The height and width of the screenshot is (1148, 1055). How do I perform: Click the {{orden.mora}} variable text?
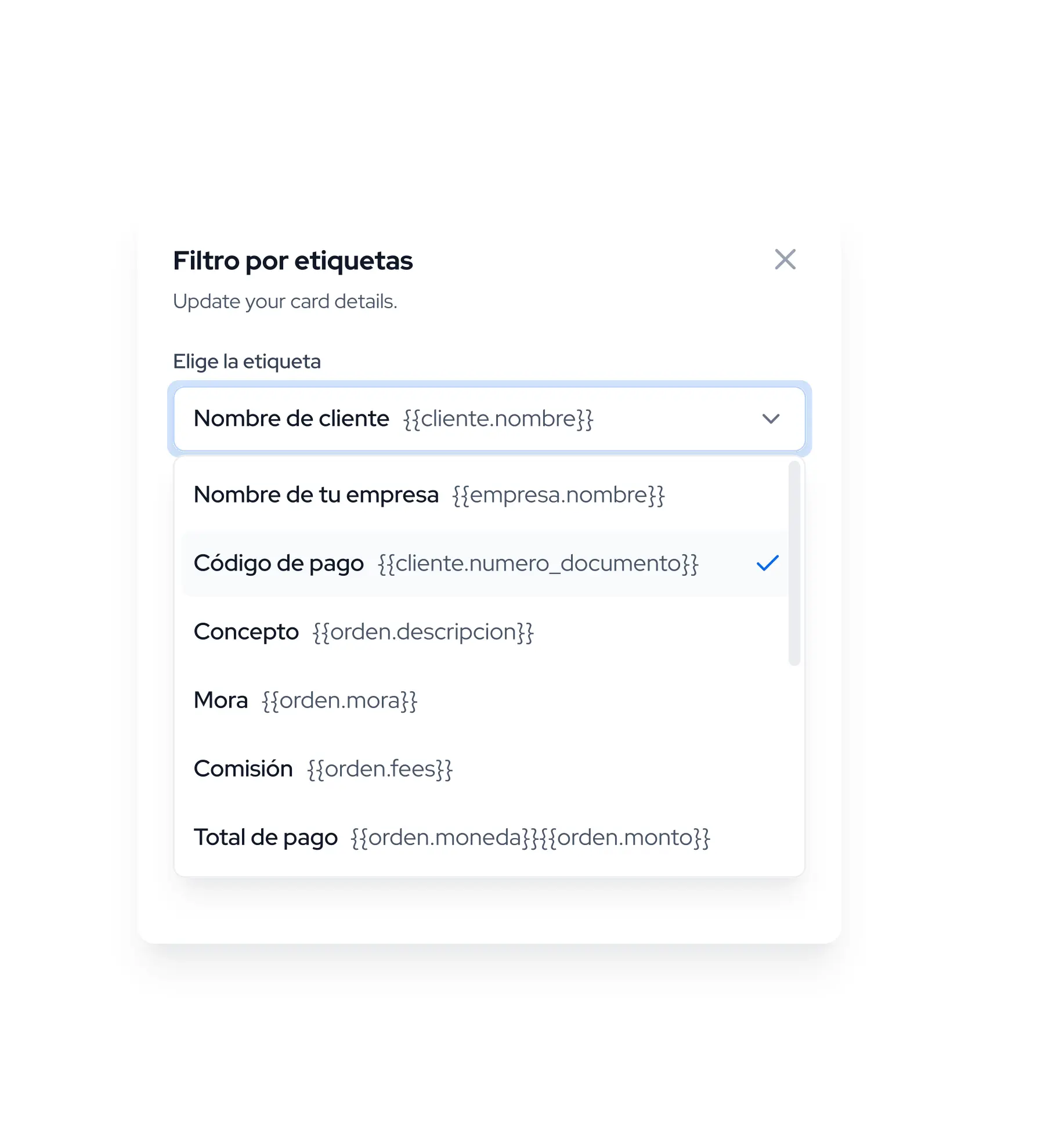pyautogui.click(x=339, y=701)
